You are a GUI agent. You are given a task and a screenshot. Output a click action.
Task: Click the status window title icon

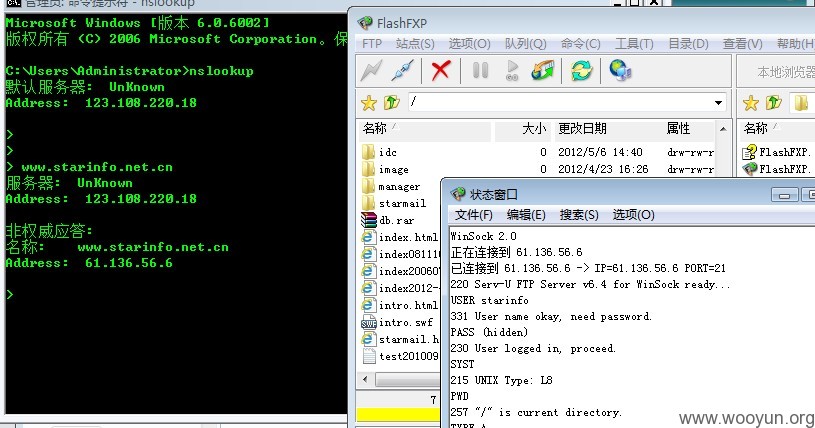(x=458, y=194)
